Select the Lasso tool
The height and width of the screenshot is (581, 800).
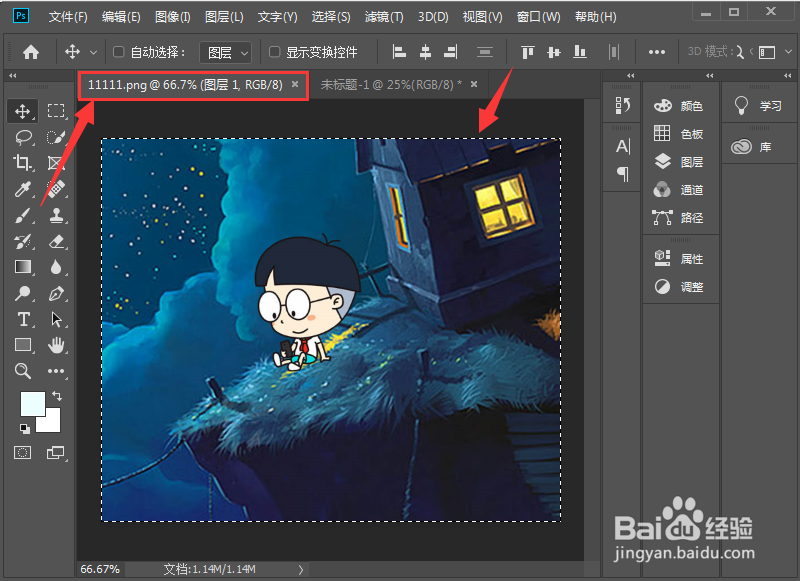(23, 137)
